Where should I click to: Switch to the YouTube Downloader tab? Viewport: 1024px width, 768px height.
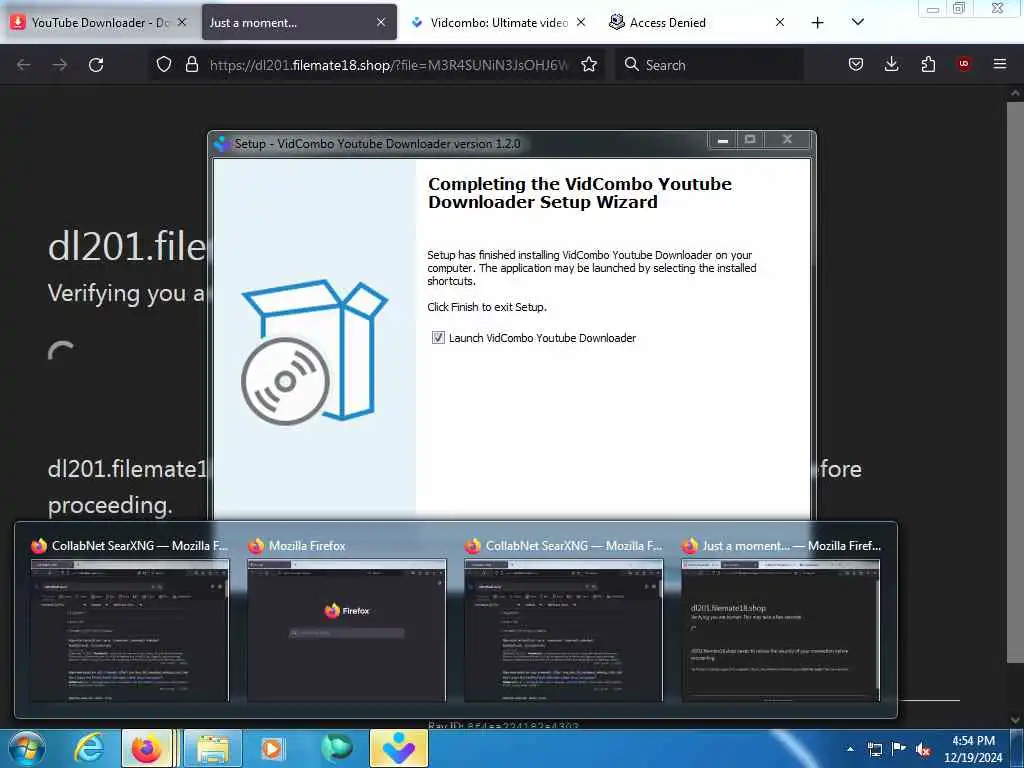(x=99, y=22)
